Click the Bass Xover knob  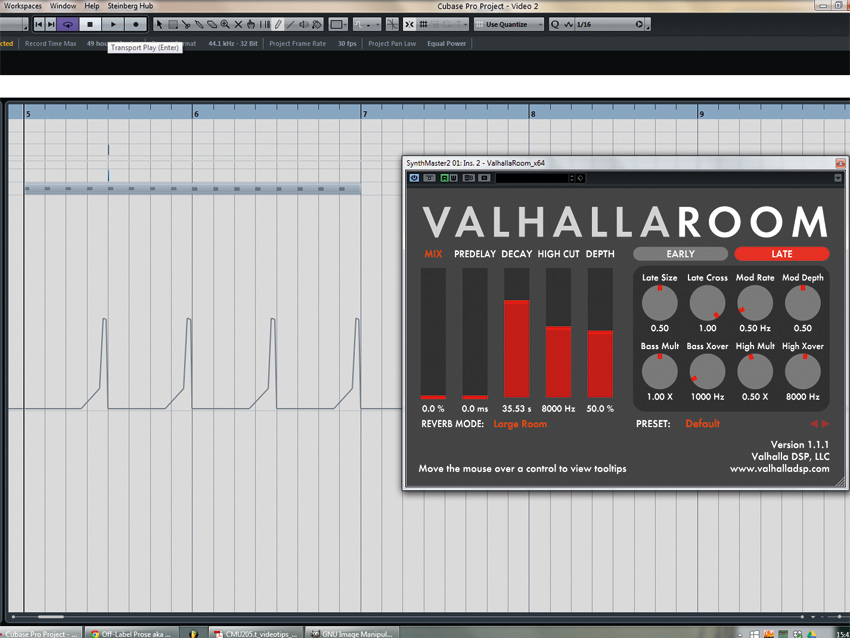tap(707, 372)
